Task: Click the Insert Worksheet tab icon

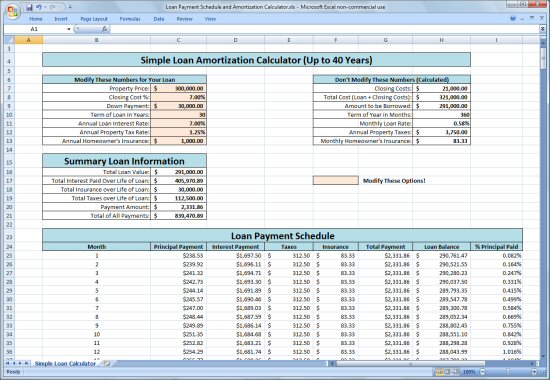Action: pyautogui.click(x=107, y=364)
